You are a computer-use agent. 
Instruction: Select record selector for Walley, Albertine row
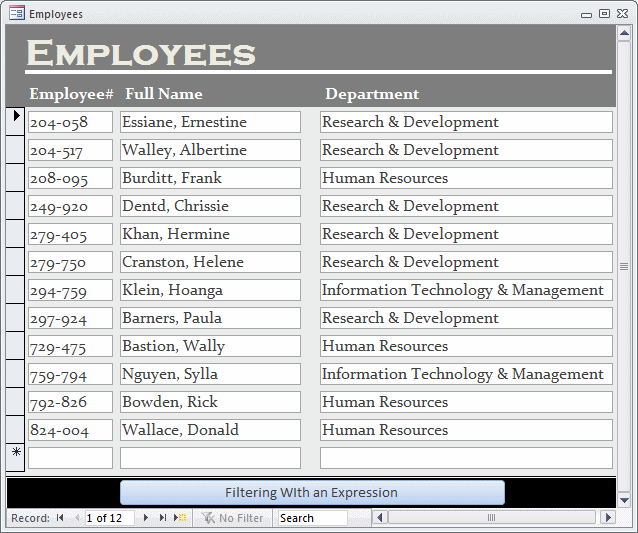tap(15, 149)
